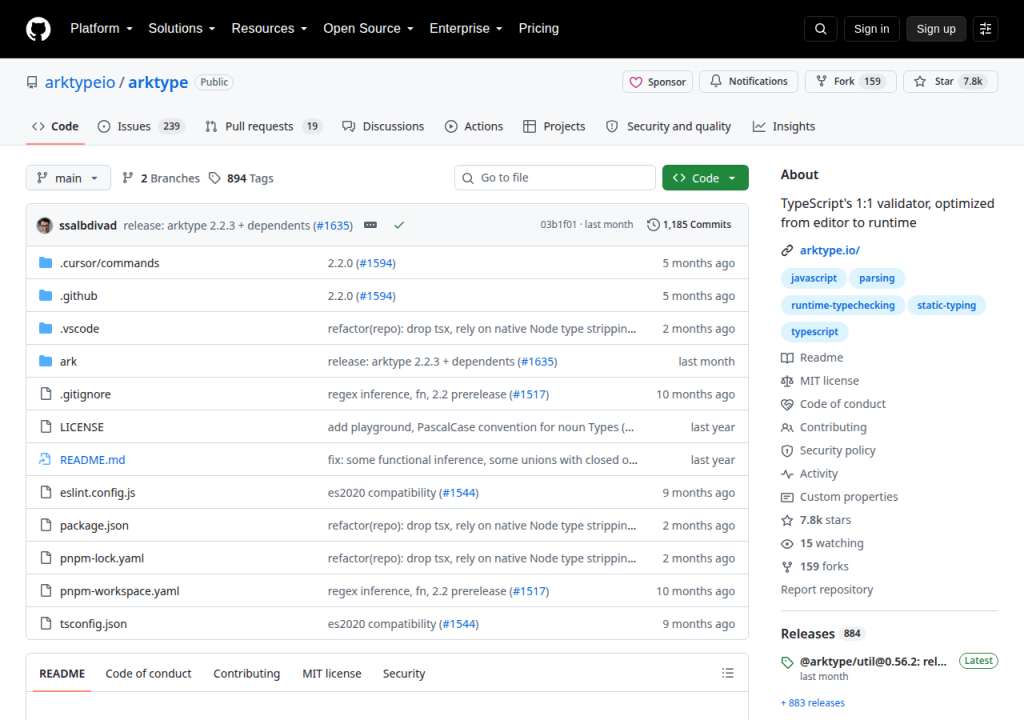Click the GitHub logo icon

click(x=38, y=29)
